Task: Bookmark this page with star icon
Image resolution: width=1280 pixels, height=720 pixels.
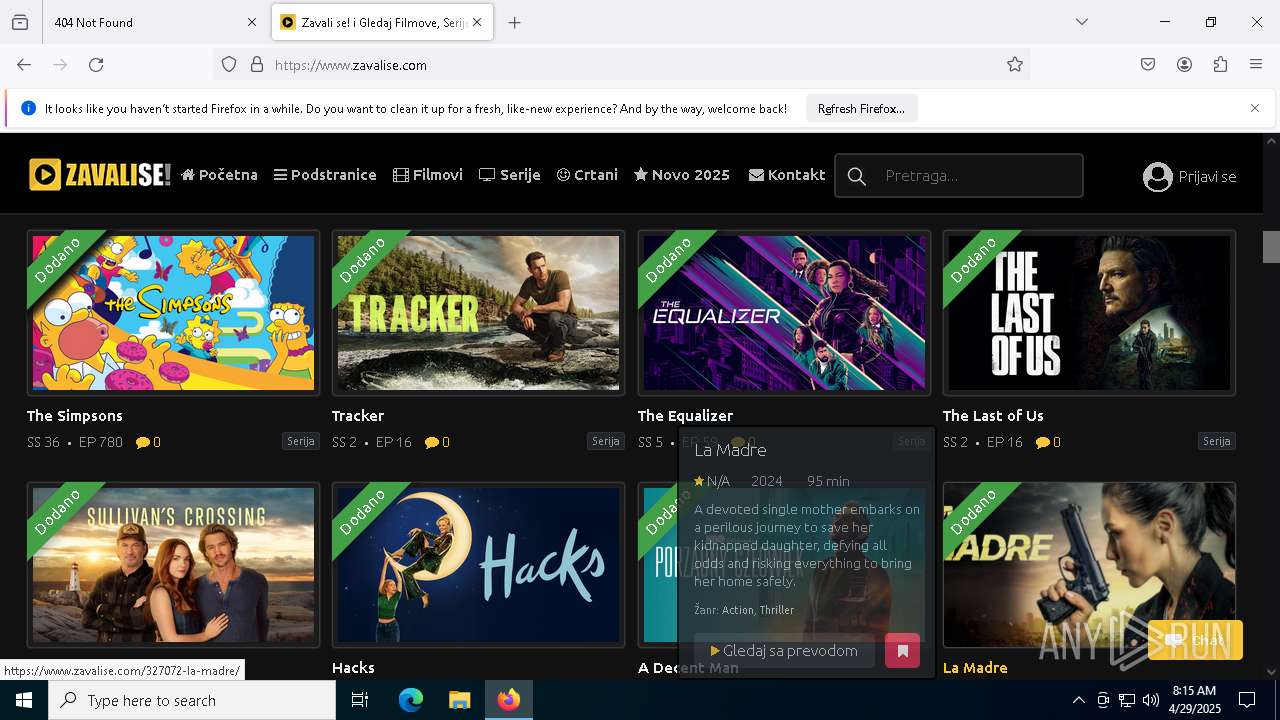Action: [1015, 65]
